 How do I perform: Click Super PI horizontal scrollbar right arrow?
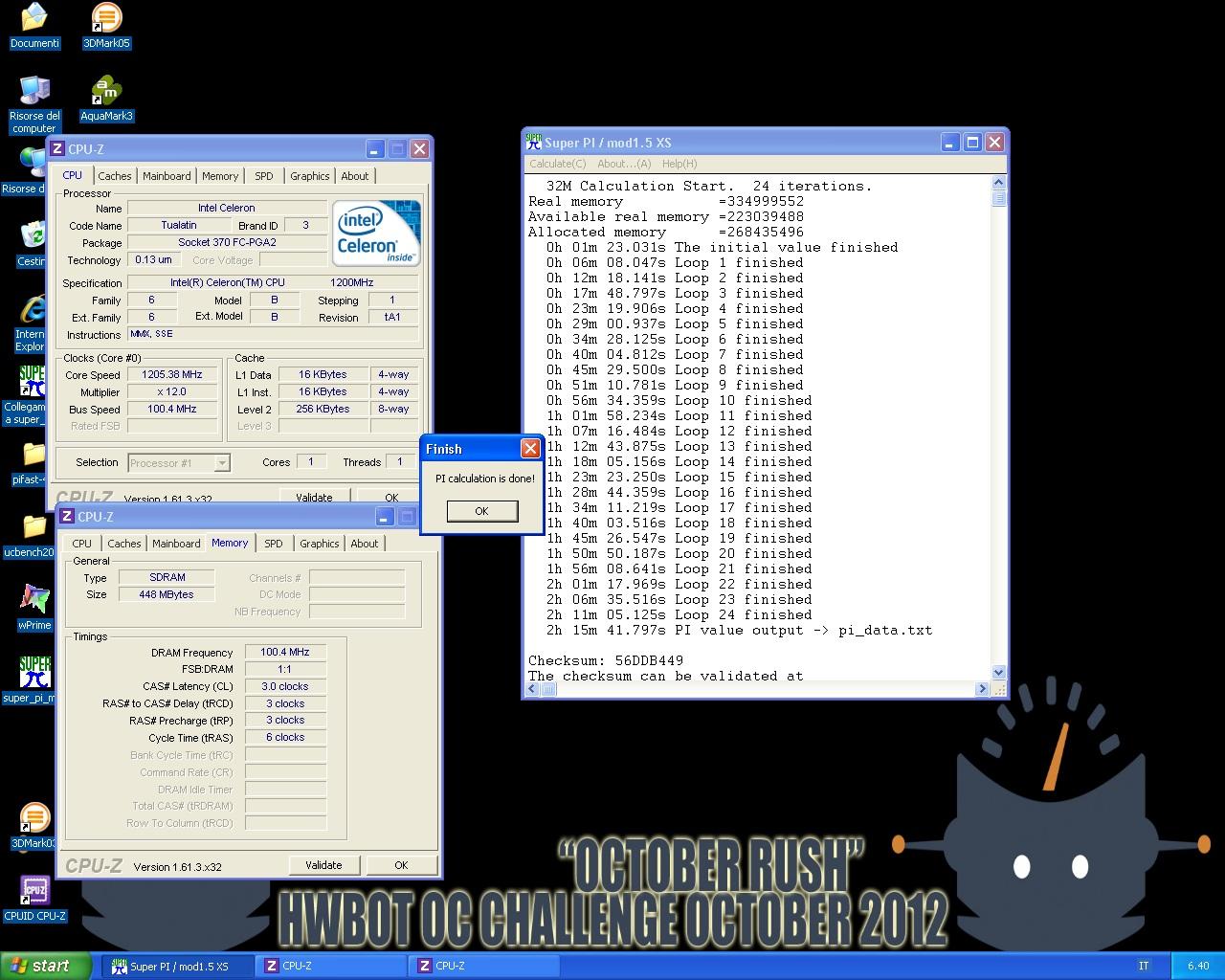[x=982, y=689]
